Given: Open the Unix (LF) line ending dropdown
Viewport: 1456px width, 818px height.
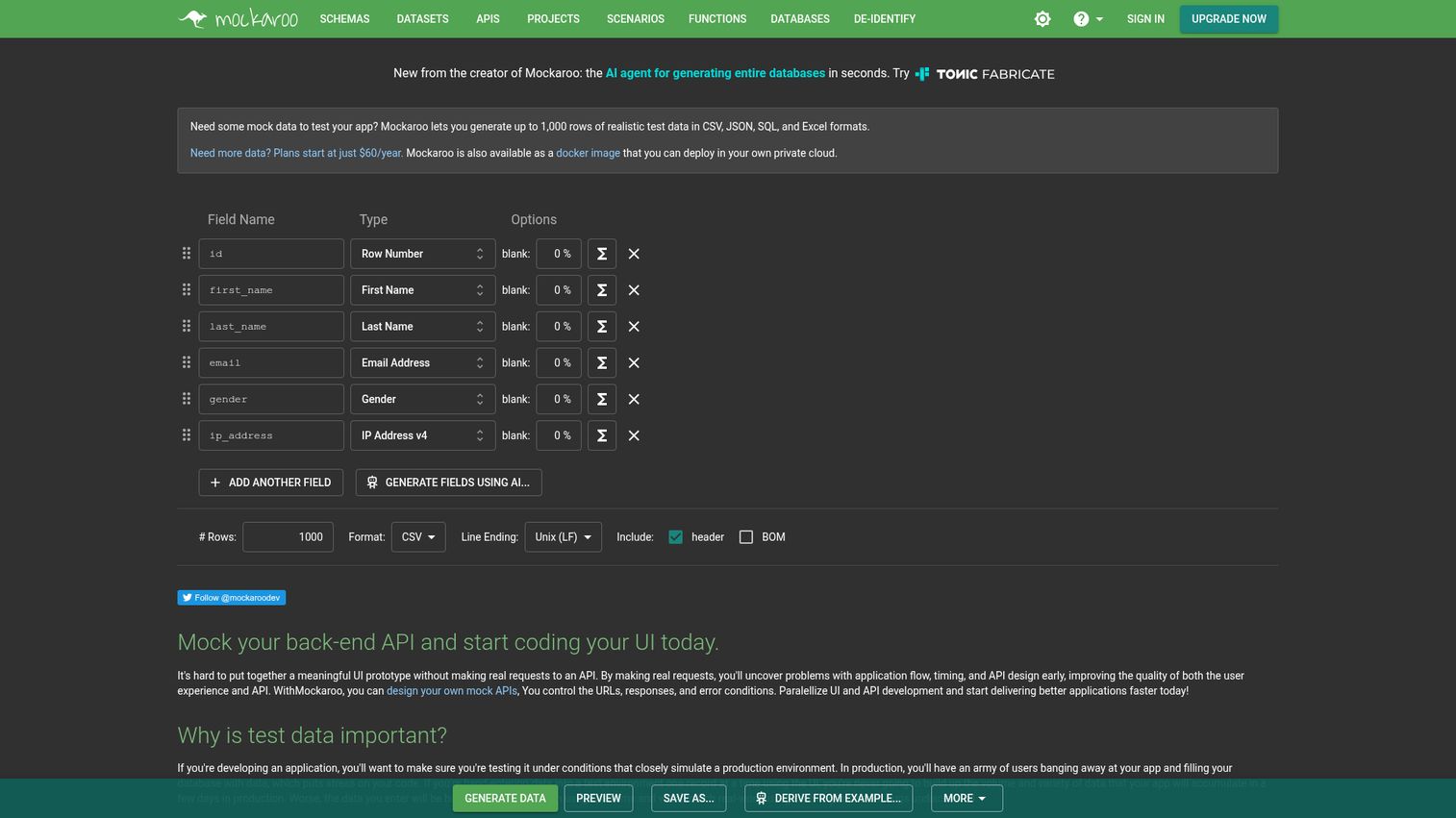Looking at the screenshot, I should pyautogui.click(x=564, y=537).
